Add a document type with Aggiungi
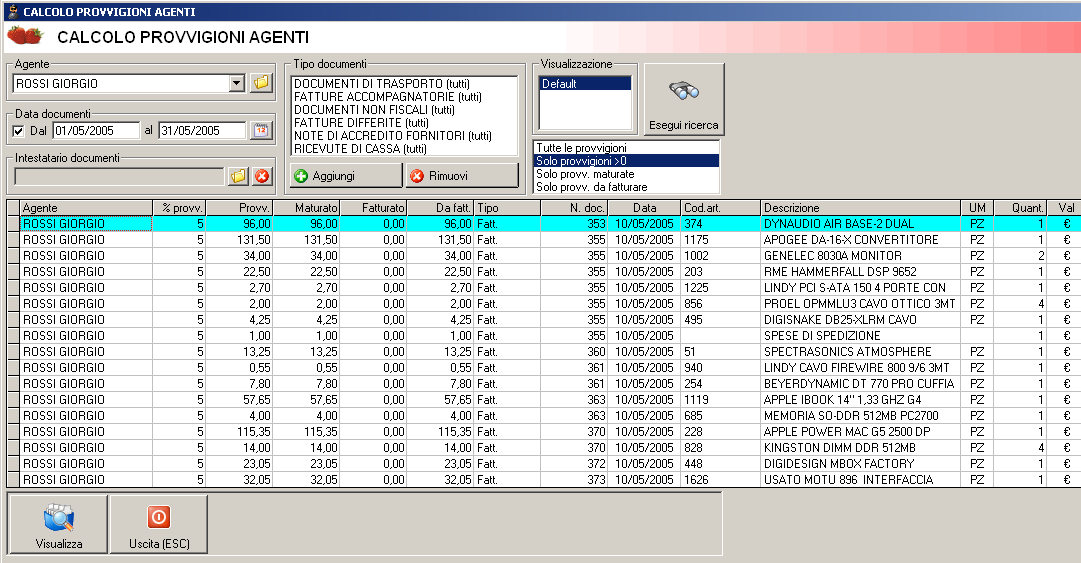Screen dimensions: 1081x563 pos(345,176)
